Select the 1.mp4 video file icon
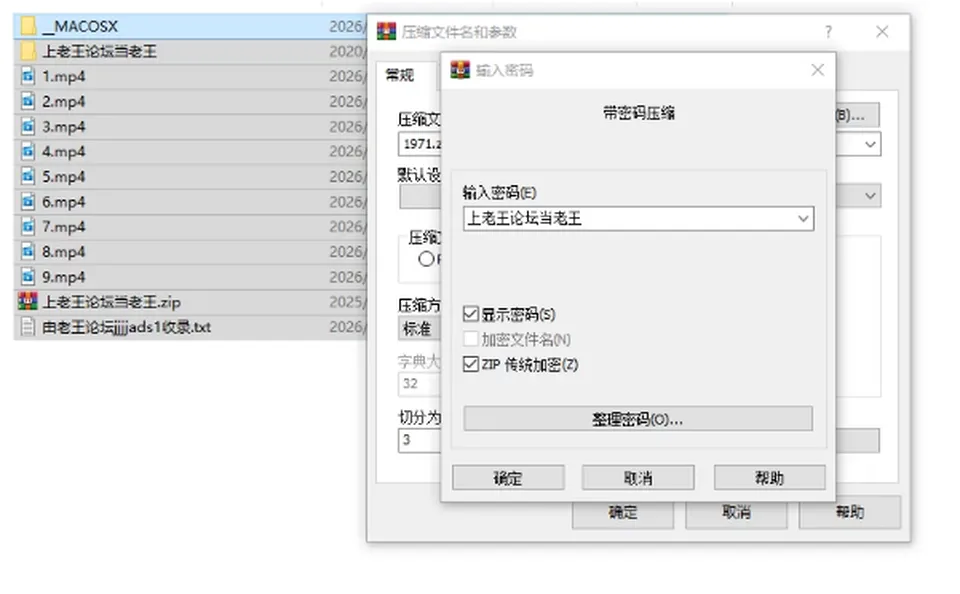This screenshot has height=594, width=960. (x=28, y=77)
